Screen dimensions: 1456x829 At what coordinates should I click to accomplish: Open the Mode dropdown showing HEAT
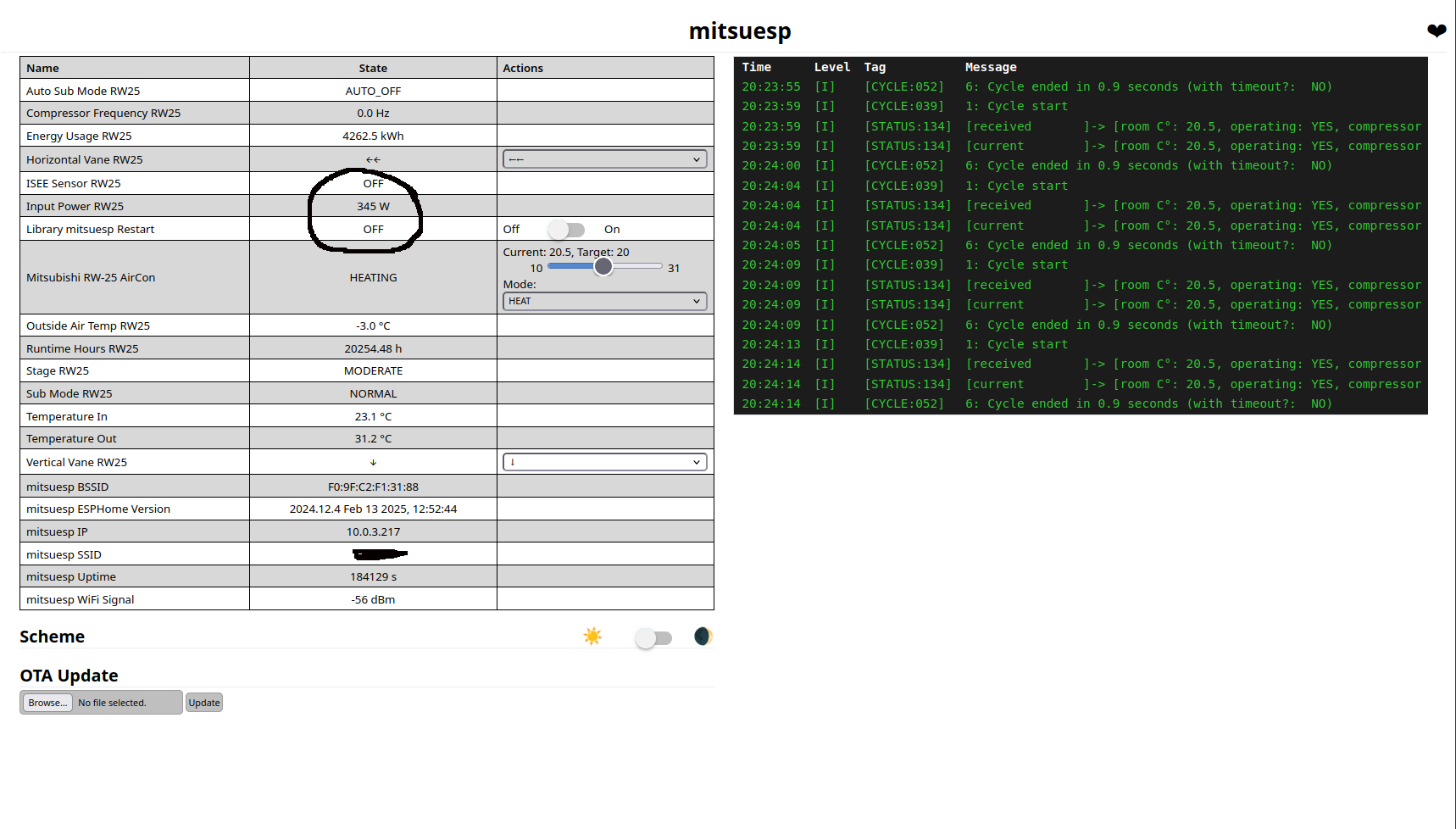(x=604, y=301)
